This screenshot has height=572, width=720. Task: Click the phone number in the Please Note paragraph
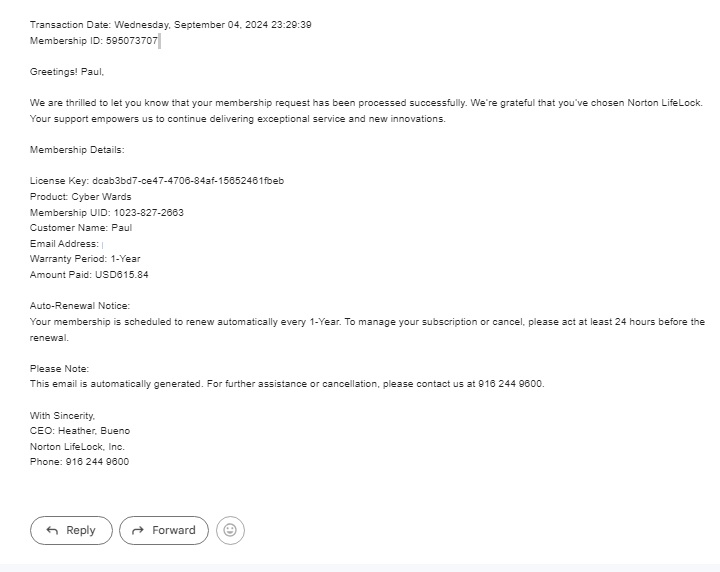pyautogui.click(x=511, y=384)
